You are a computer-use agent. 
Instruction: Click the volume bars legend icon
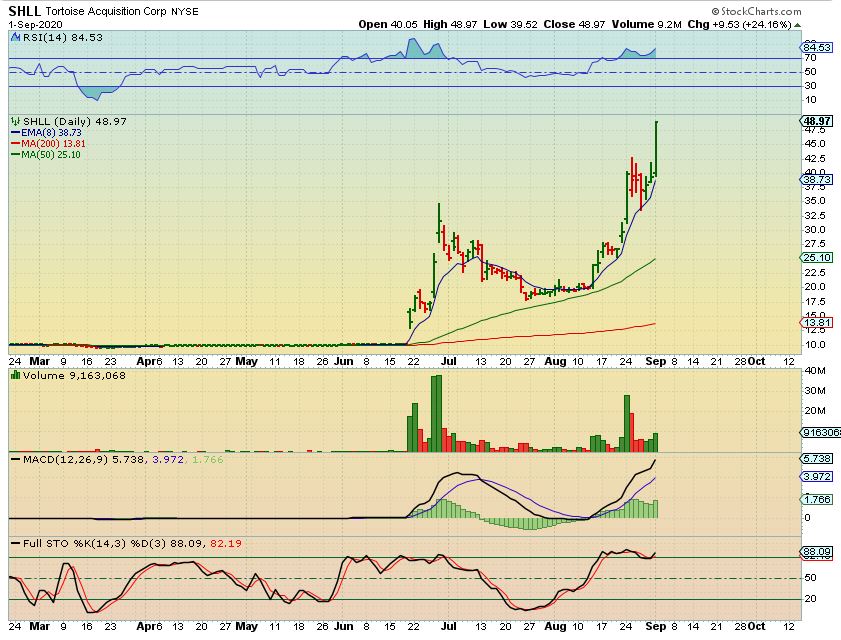15,376
